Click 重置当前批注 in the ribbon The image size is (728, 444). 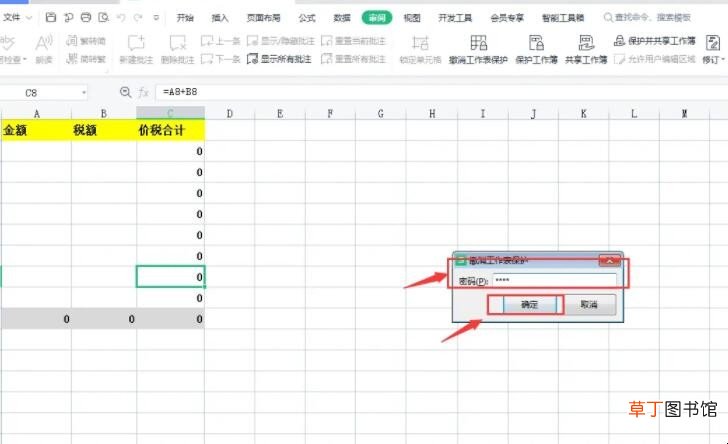353,41
